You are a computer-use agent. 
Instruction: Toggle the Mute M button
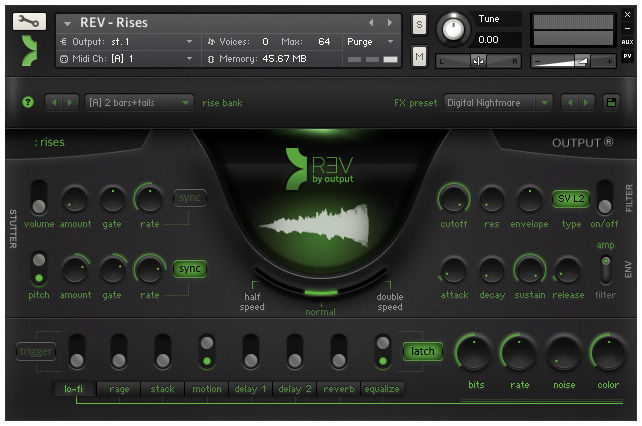pyautogui.click(x=419, y=56)
